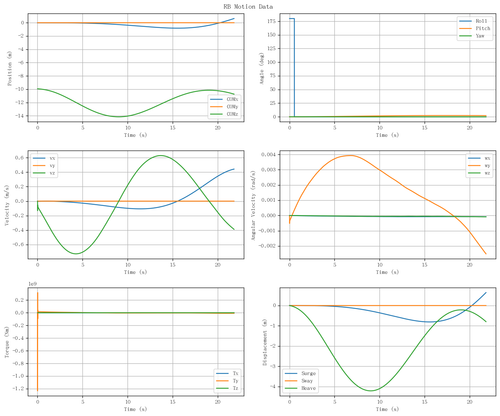Screen dimensions: 500x416
Task: Click the "175" tick on the Angle axis
Action: pos(271,21)
